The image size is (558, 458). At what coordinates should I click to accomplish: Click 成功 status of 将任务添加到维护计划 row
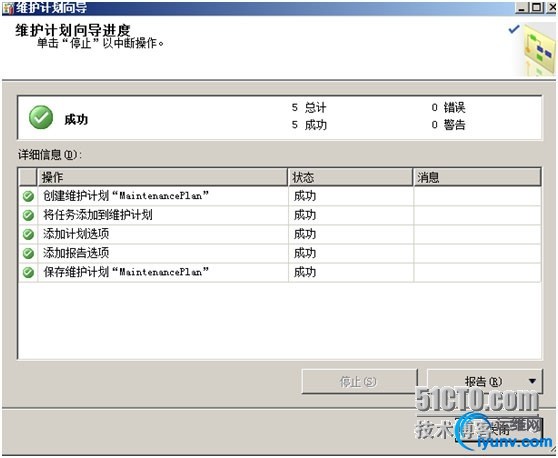305,215
